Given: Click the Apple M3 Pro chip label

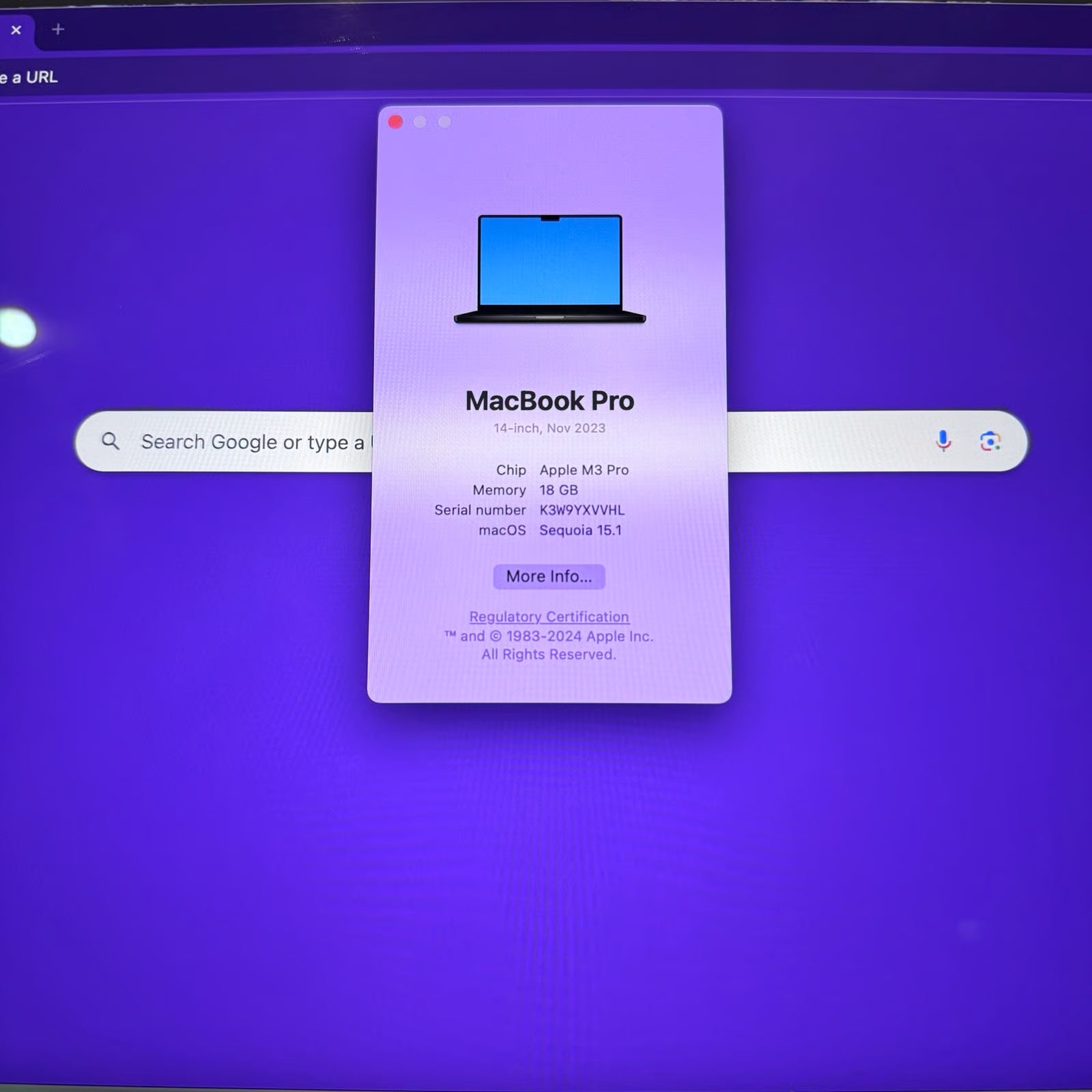Looking at the screenshot, I should (x=584, y=470).
